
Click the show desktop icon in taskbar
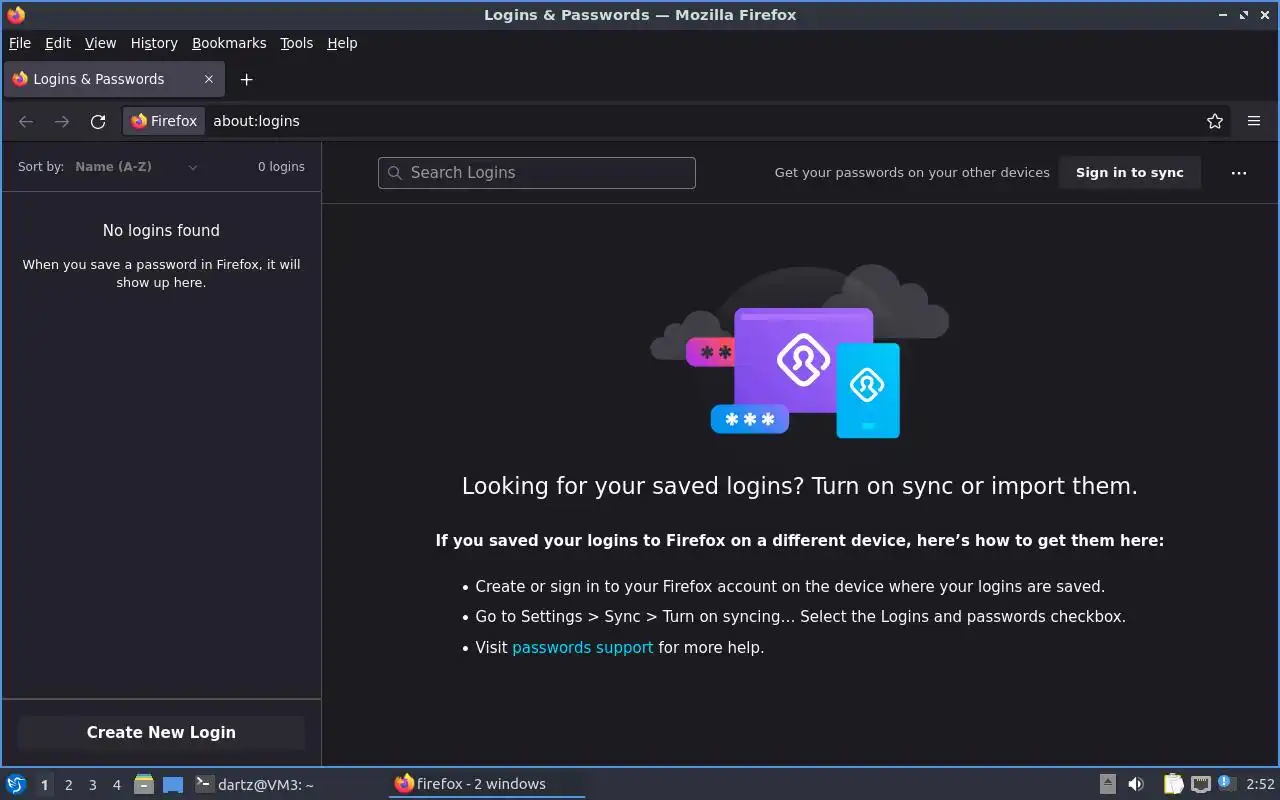coord(173,785)
